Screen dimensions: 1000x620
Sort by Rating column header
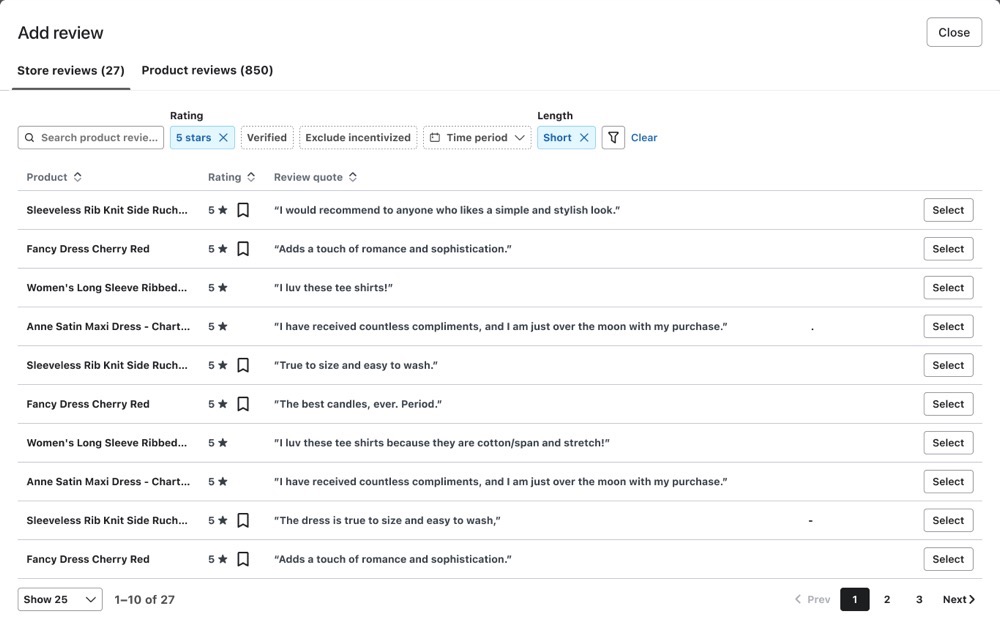click(230, 177)
